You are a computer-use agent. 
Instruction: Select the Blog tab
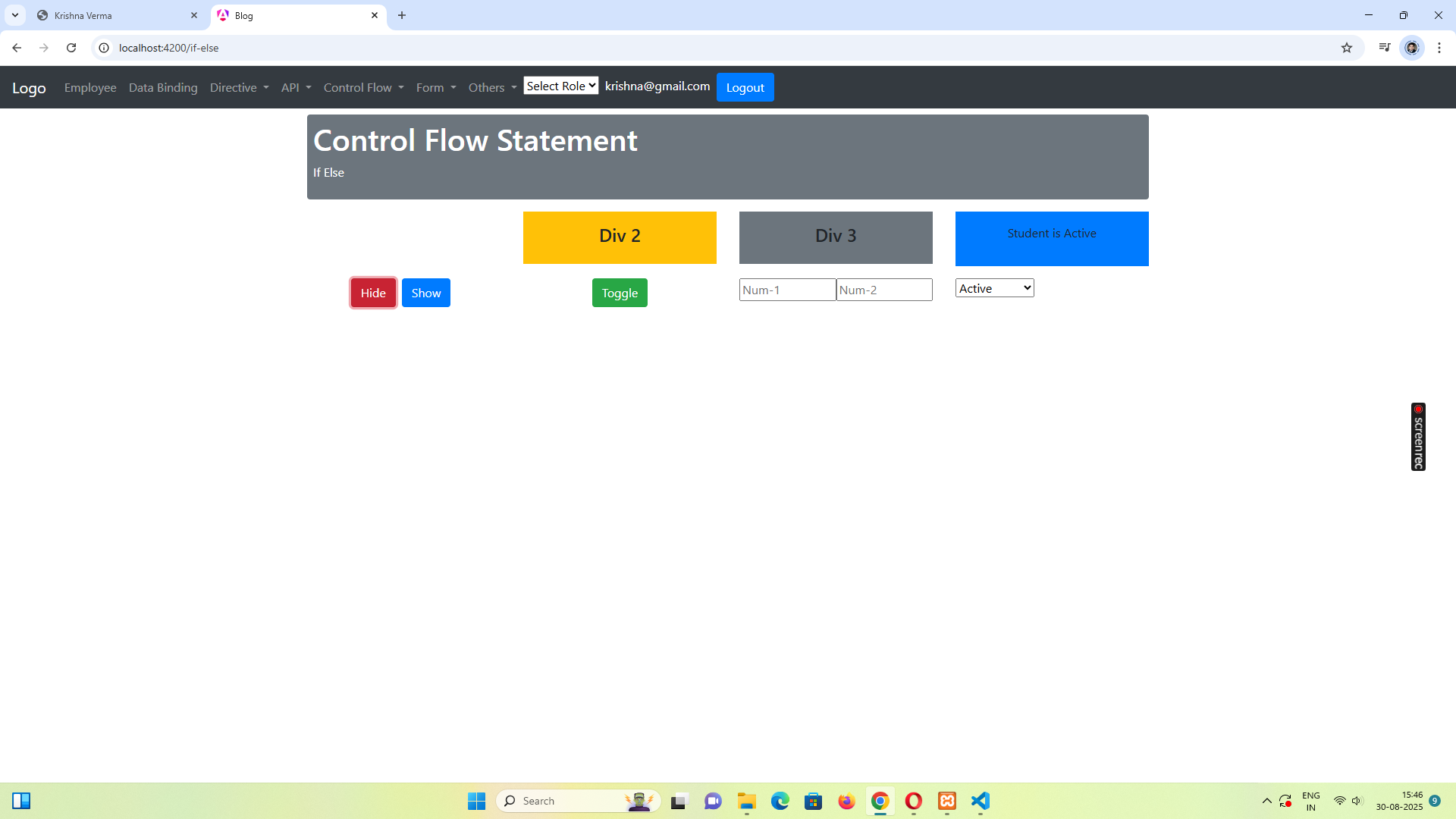[x=299, y=15]
